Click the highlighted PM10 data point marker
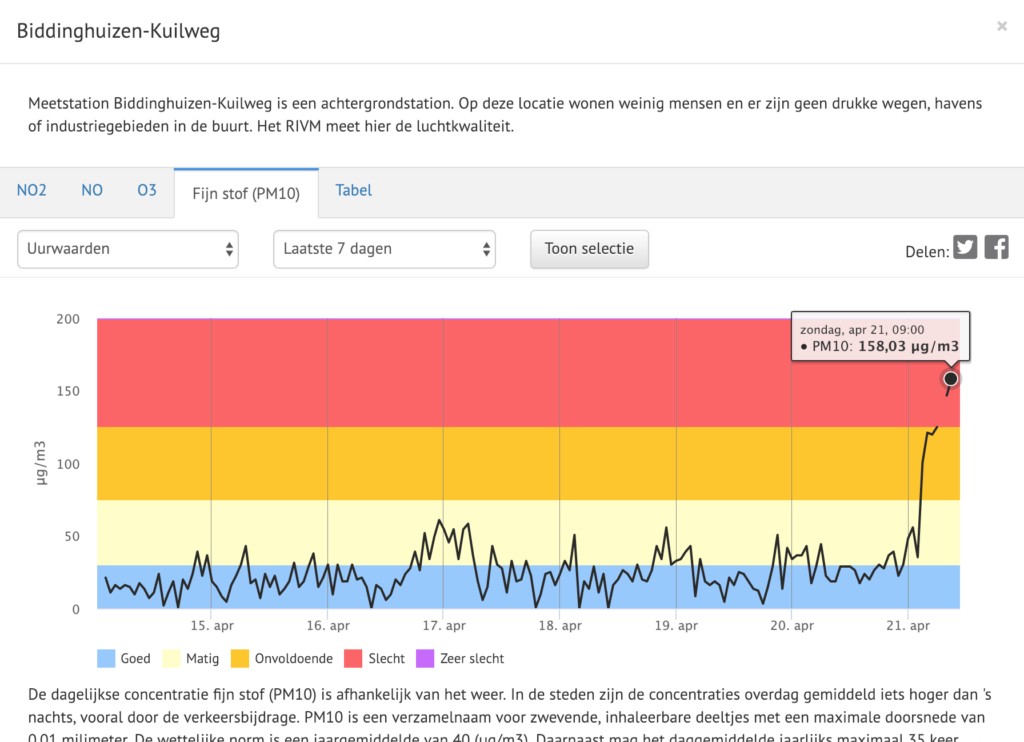 tap(950, 378)
